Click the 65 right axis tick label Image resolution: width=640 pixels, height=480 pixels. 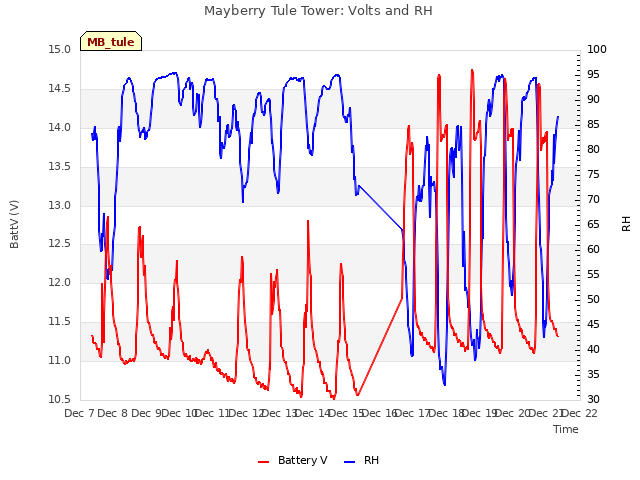pos(593,224)
